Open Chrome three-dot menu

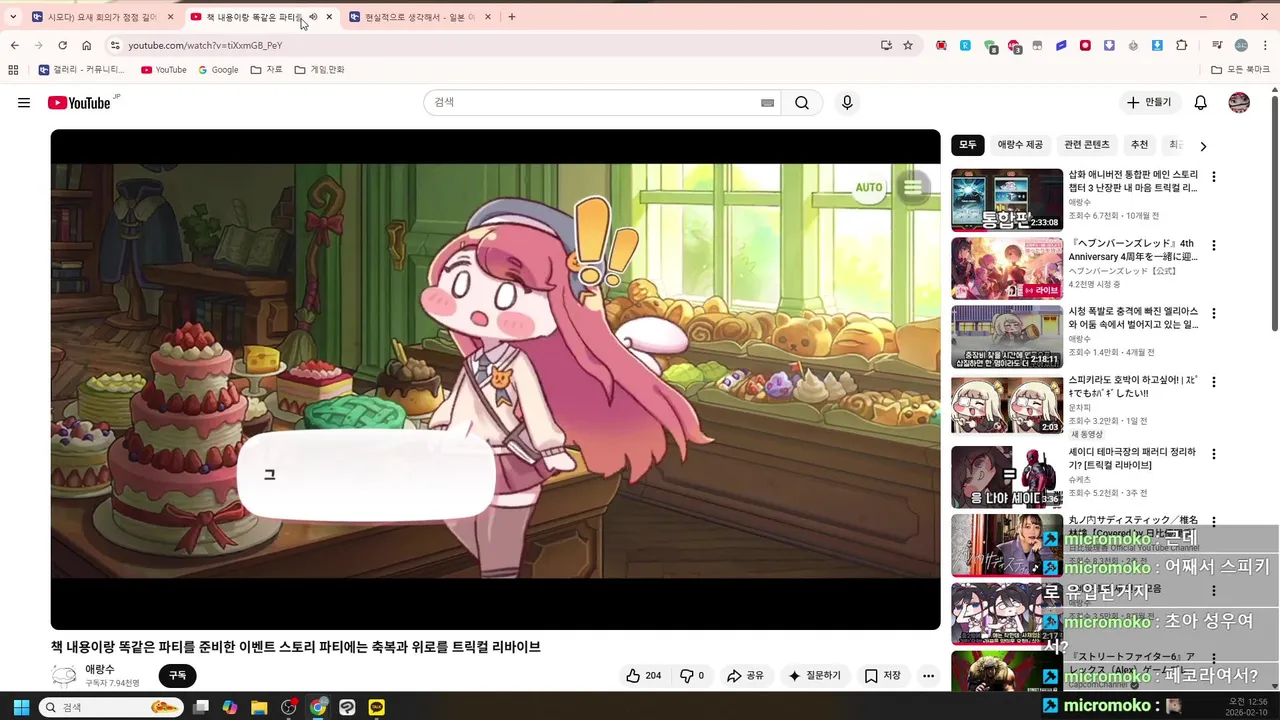coord(1263,45)
